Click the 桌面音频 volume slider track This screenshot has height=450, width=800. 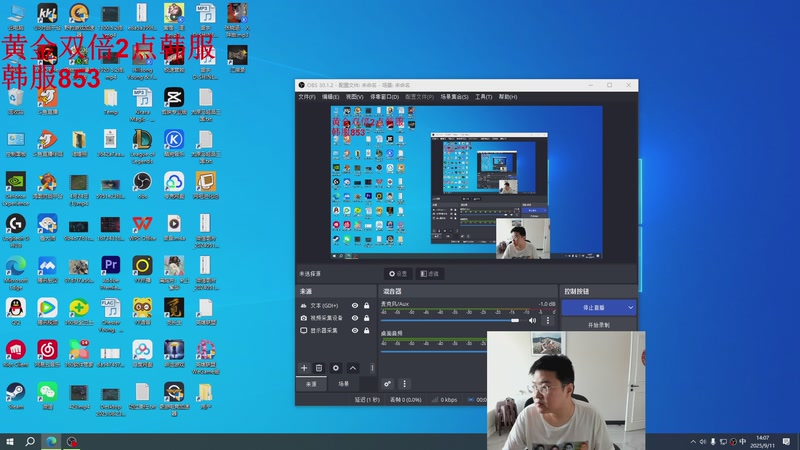click(434, 351)
